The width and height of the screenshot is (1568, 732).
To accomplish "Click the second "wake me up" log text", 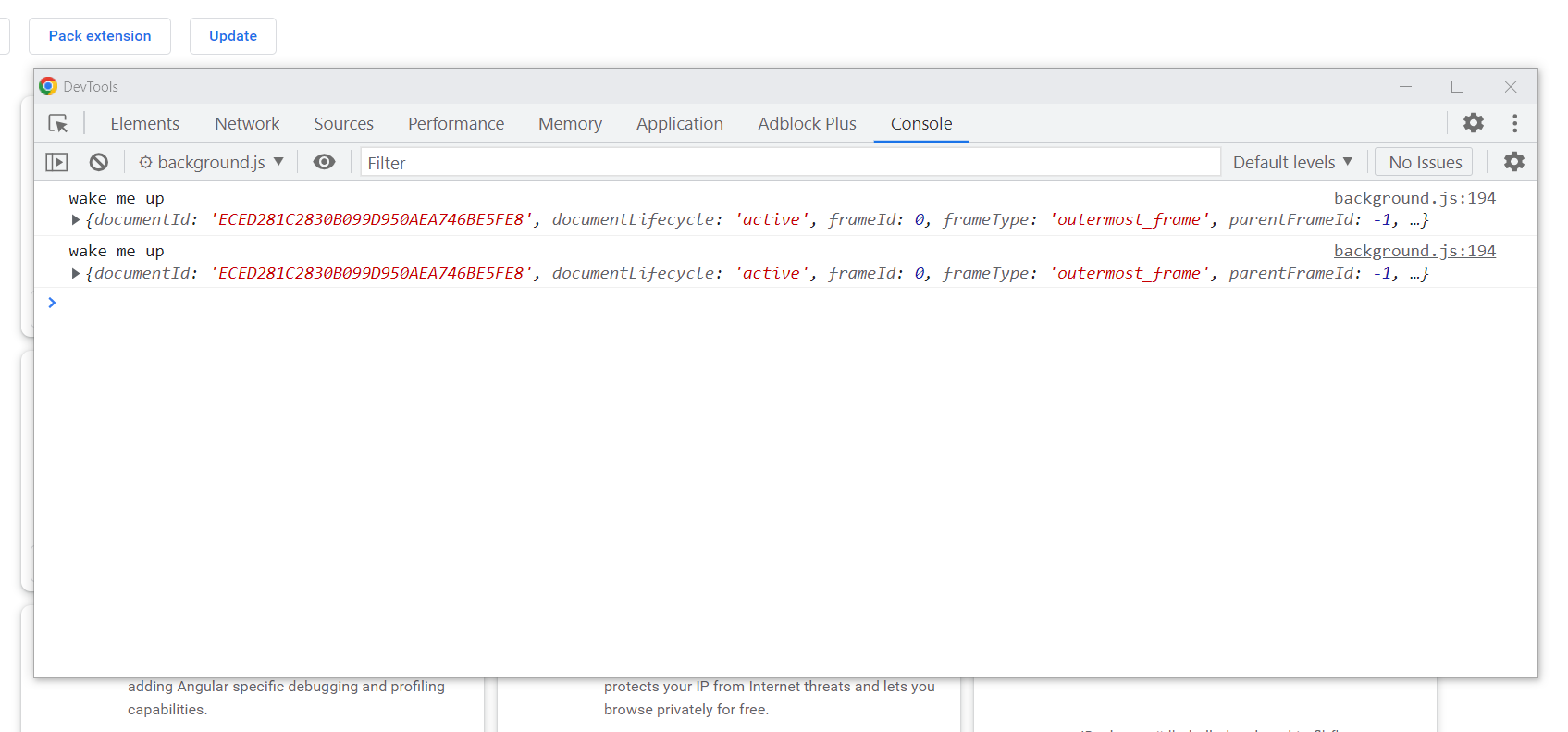I will pyautogui.click(x=117, y=251).
